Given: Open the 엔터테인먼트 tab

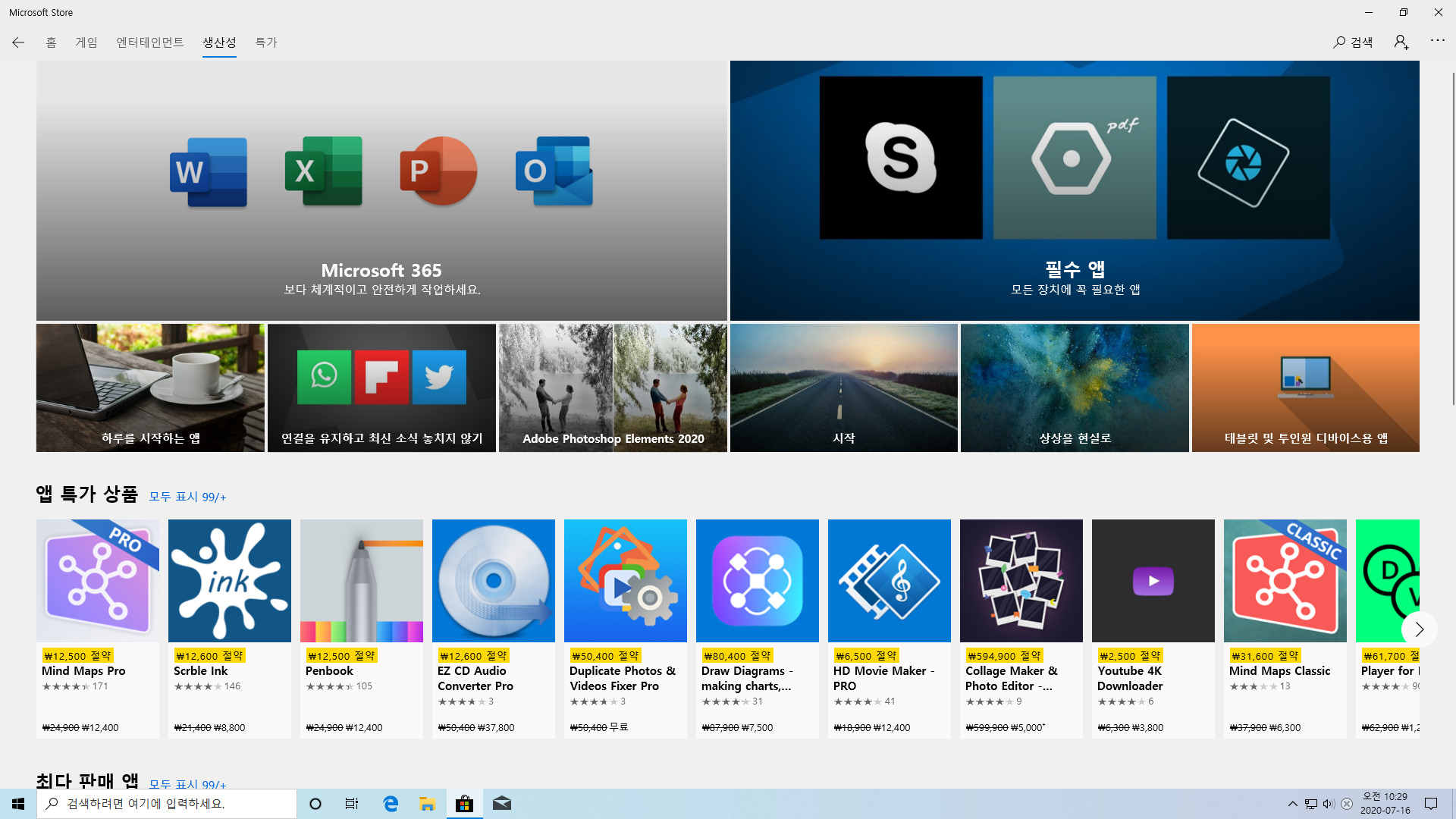Looking at the screenshot, I should pos(150,42).
